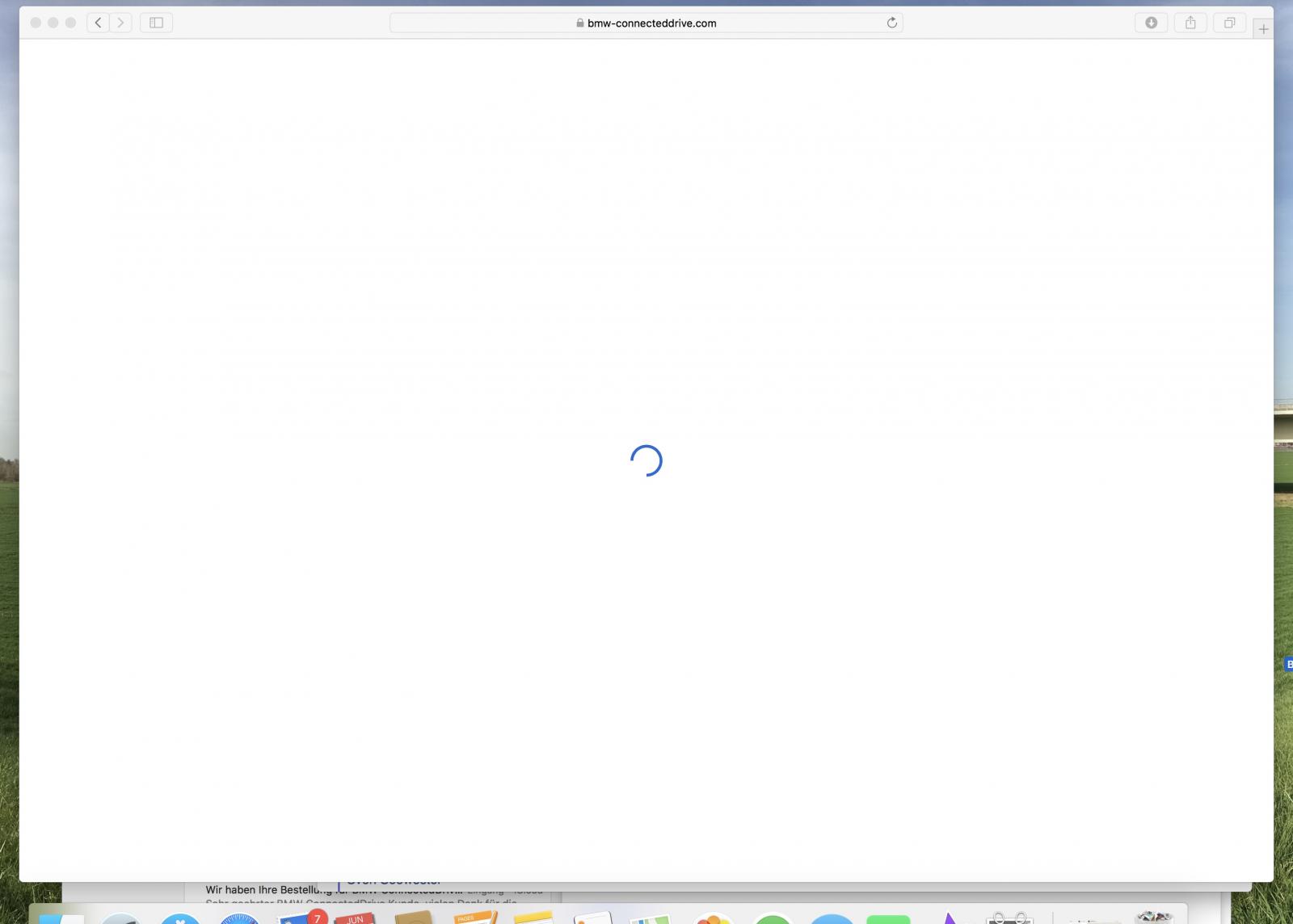Open the Trash in the Dock

tap(1154, 918)
